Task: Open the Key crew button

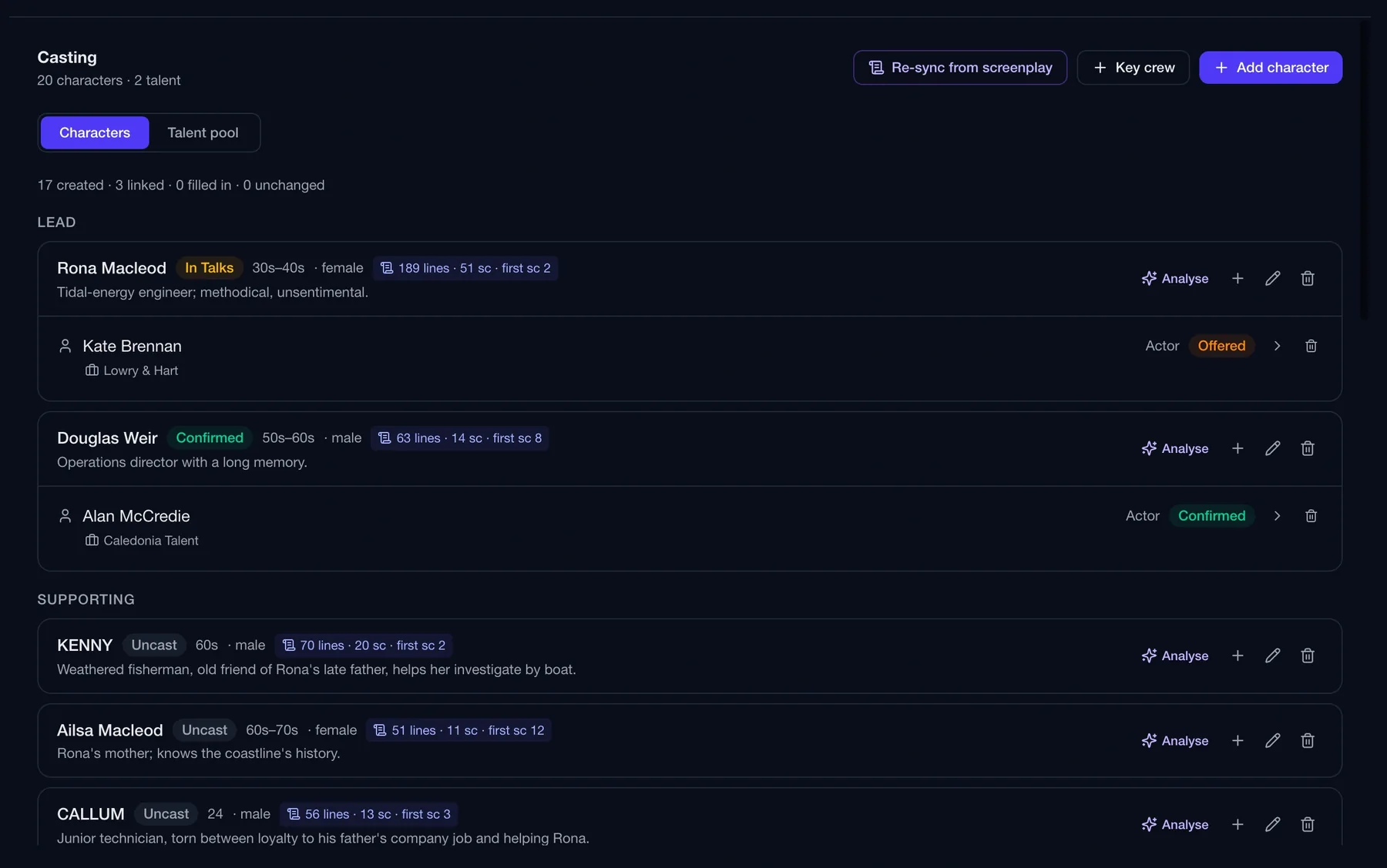Action: (x=1133, y=68)
